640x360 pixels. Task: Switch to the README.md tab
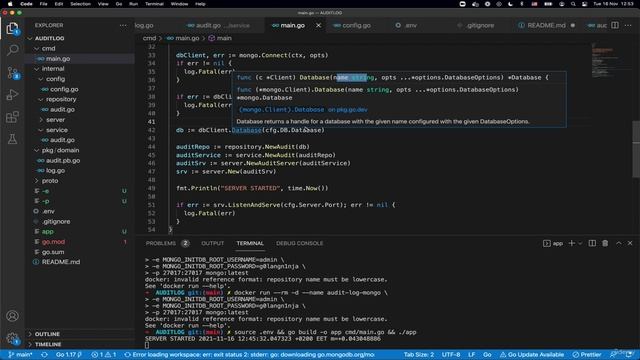546,25
